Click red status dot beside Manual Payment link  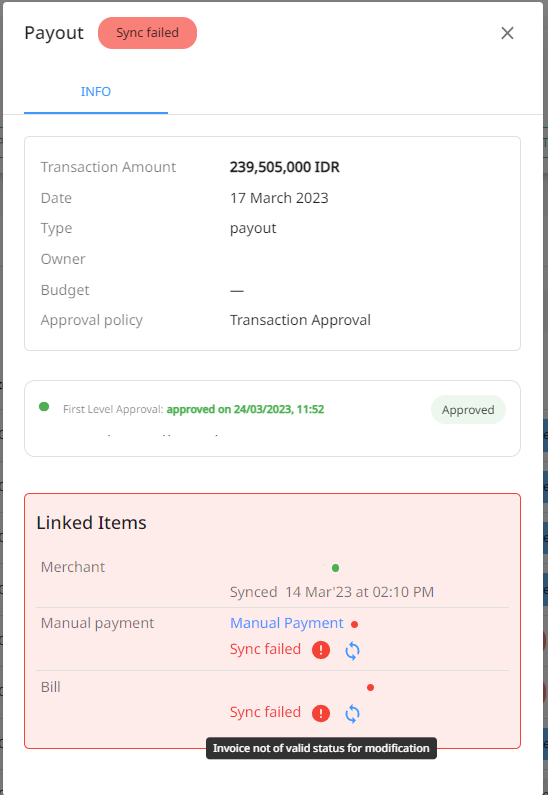[x=354, y=625]
